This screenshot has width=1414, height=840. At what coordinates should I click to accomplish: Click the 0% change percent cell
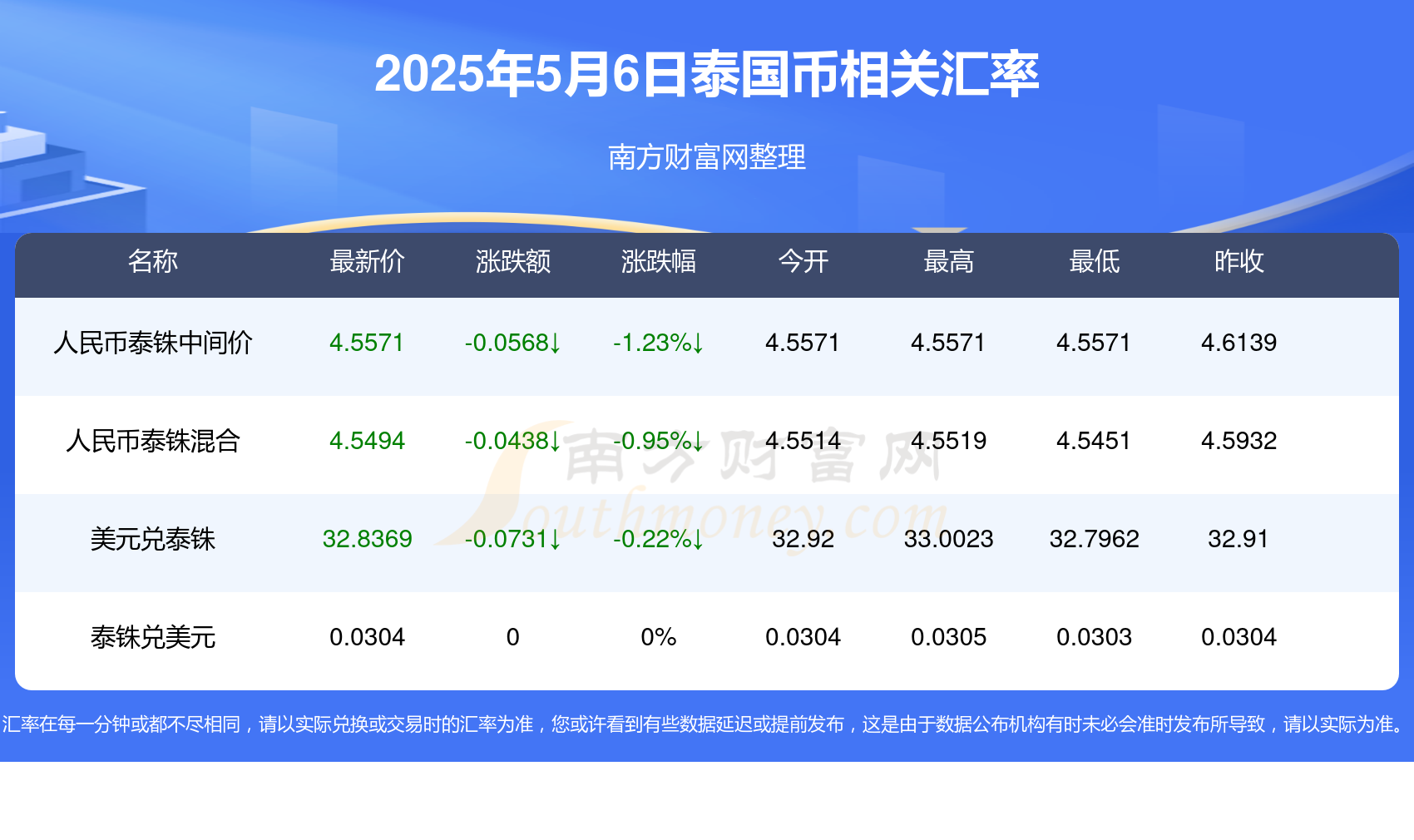point(659,637)
